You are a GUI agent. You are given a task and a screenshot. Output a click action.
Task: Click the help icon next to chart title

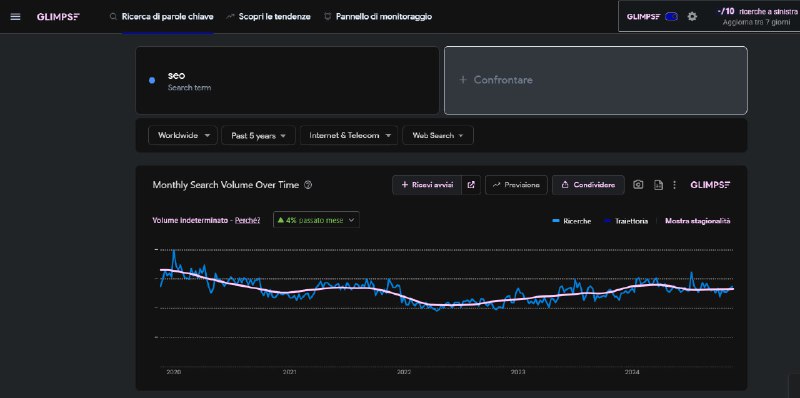pyautogui.click(x=308, y=185)
